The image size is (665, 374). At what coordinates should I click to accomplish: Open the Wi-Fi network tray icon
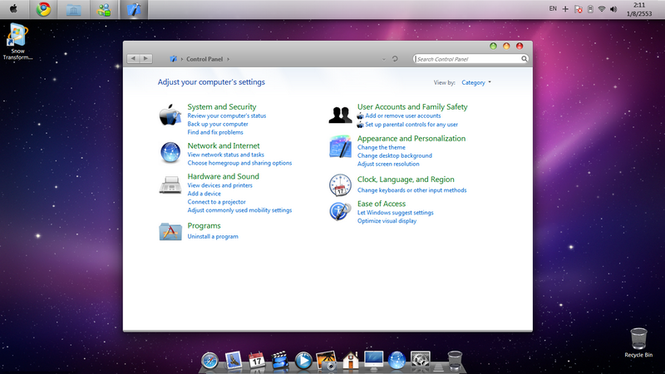coord(601,9)
